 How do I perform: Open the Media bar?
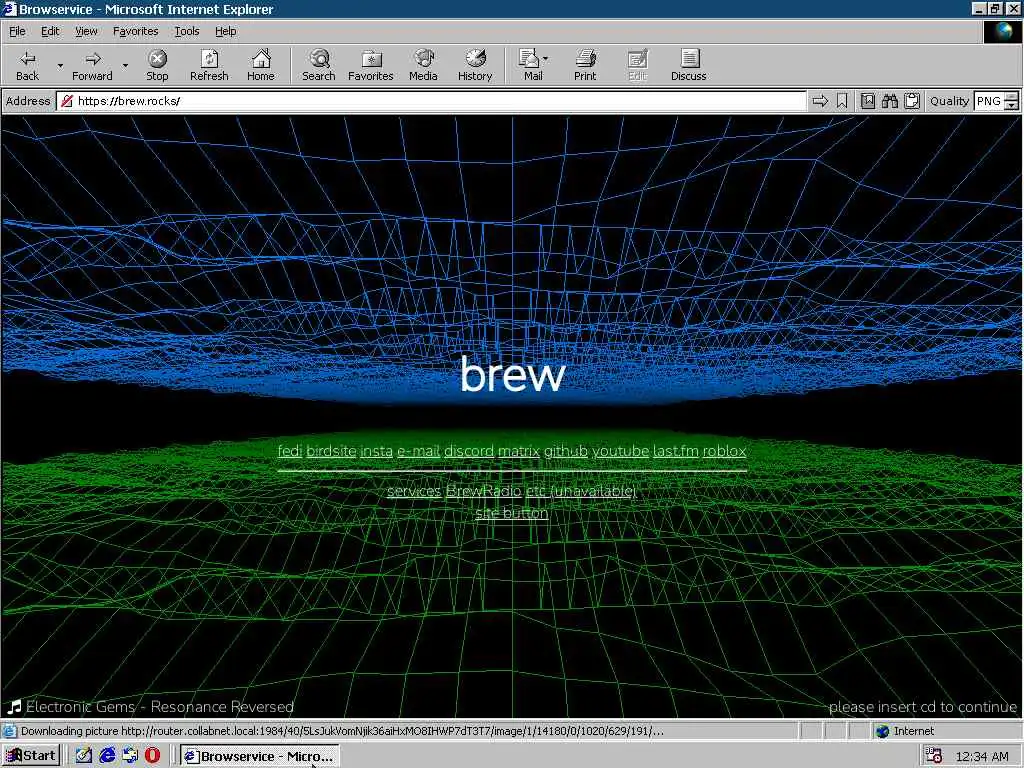point(423,65)
